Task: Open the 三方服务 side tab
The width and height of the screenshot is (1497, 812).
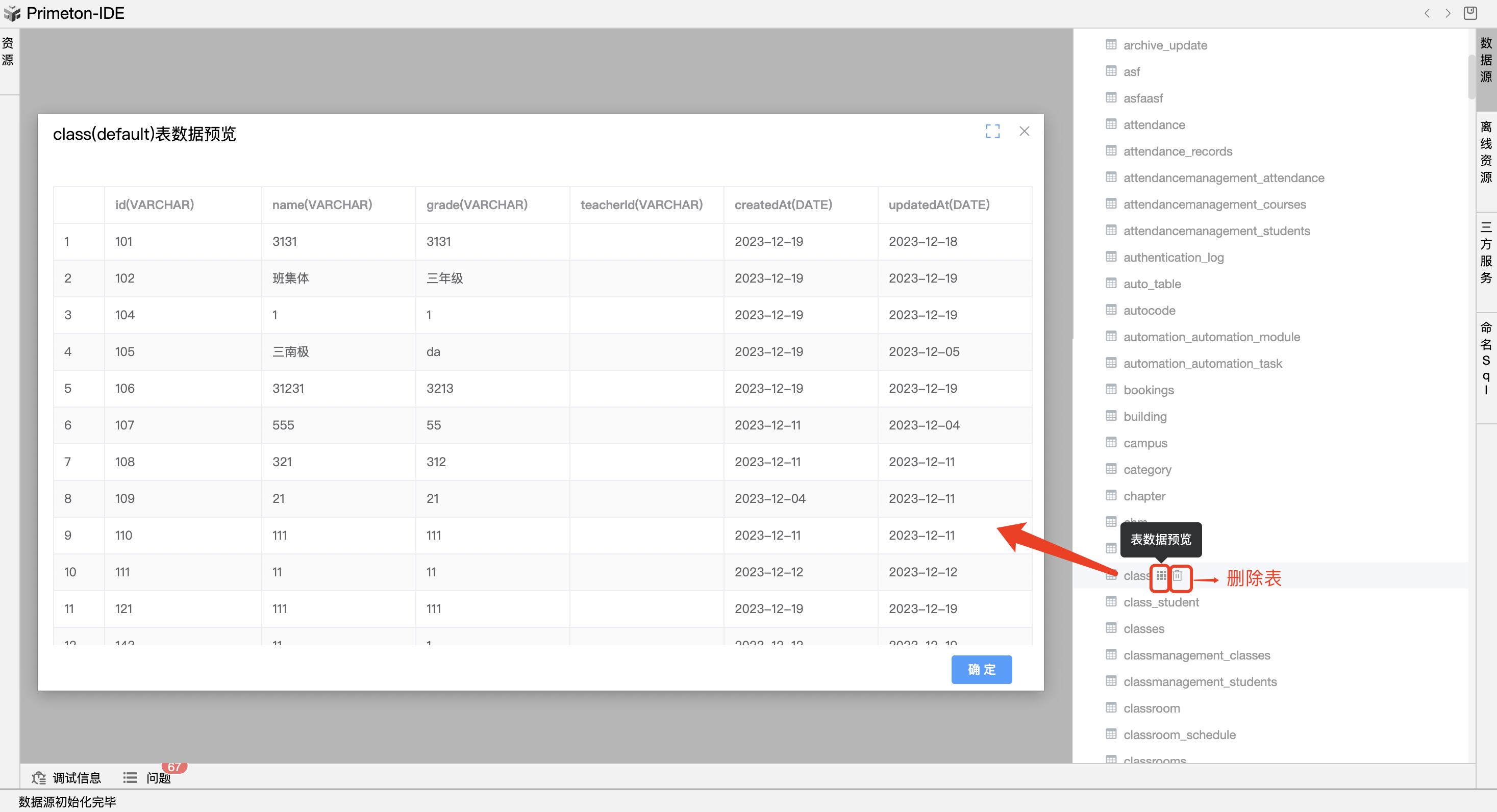Action: [1485, 252]
